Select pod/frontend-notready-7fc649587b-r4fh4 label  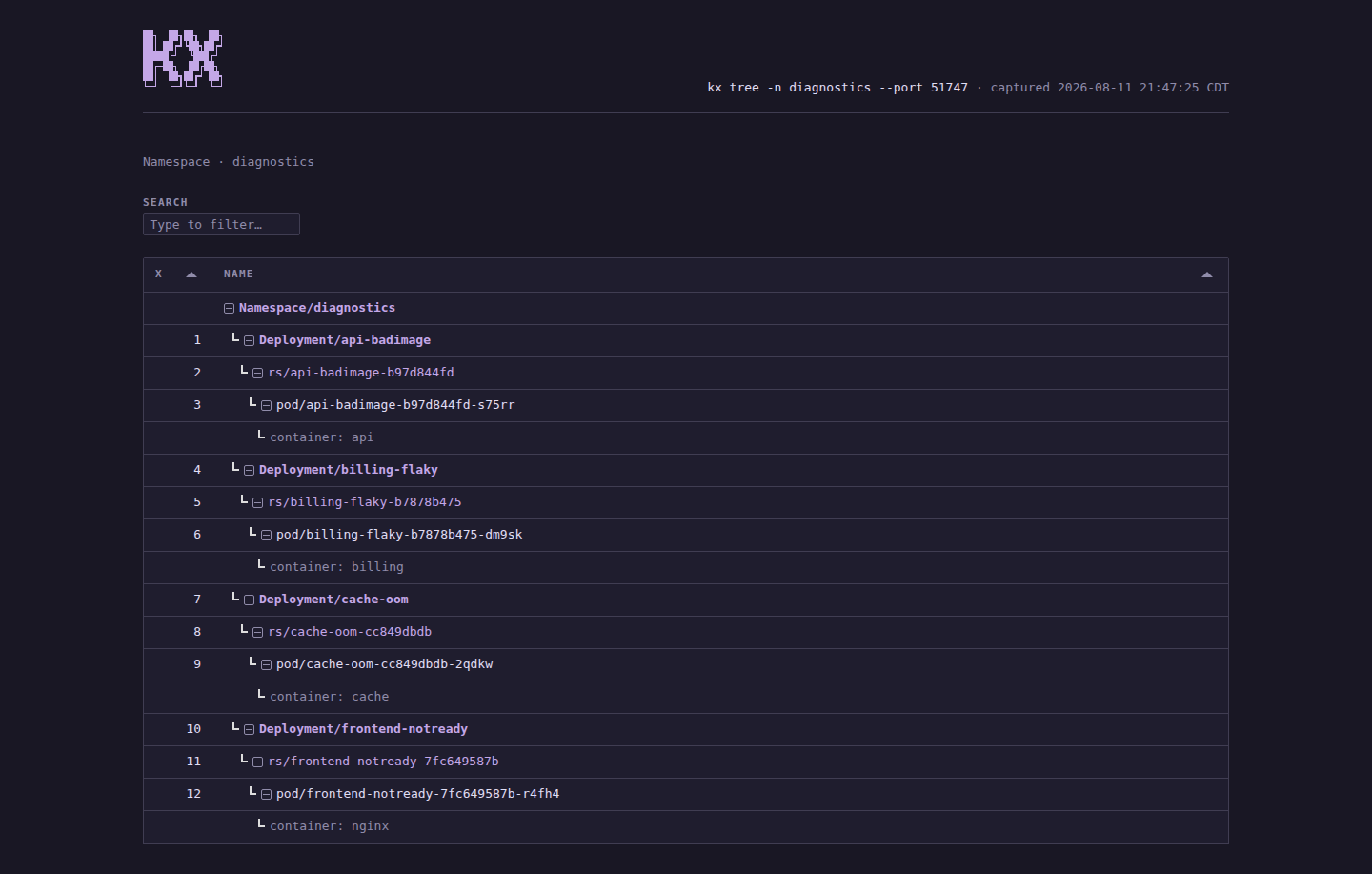pos(418,794)
